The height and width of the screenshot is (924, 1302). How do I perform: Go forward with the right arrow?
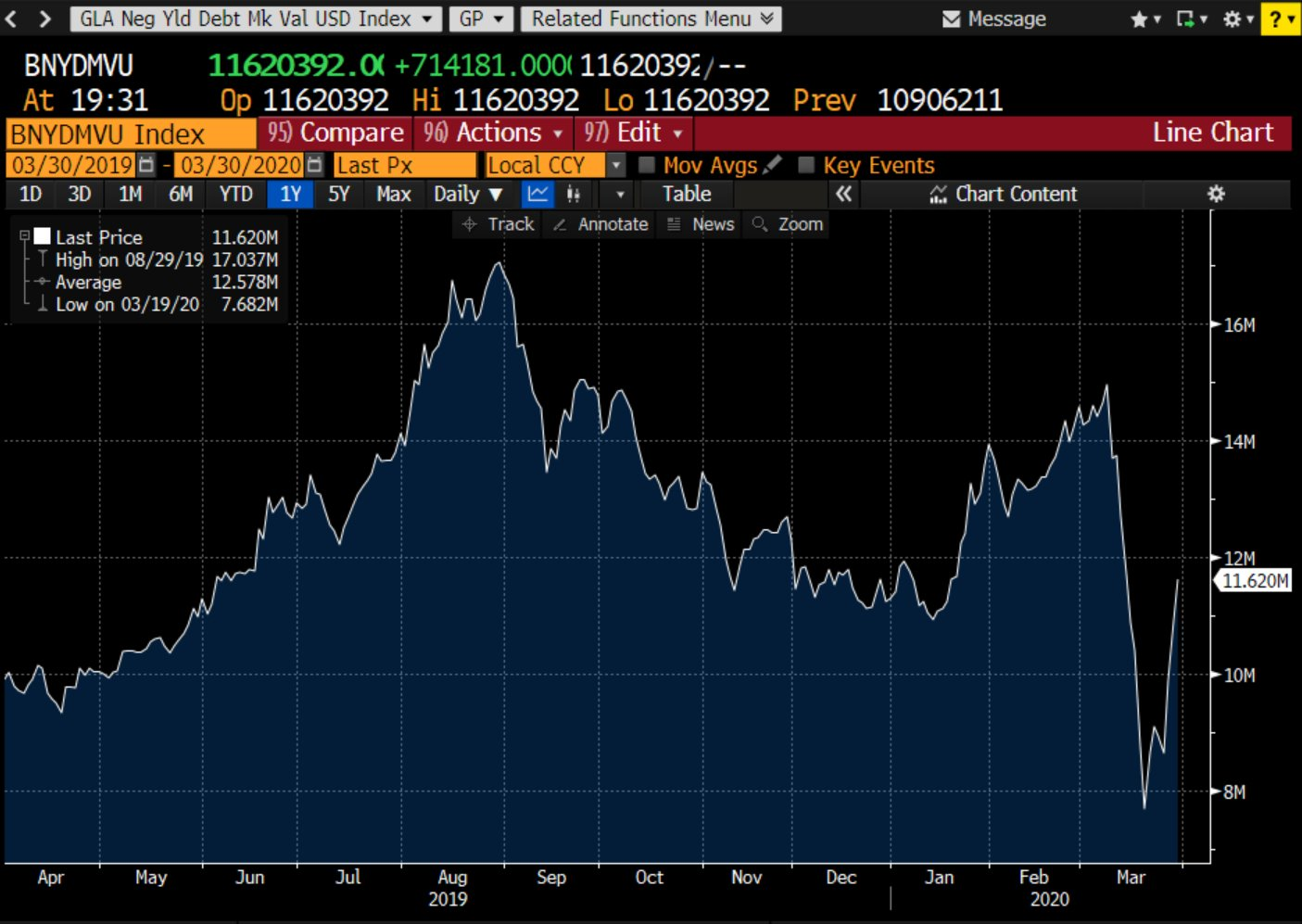(x=44, y=19)
